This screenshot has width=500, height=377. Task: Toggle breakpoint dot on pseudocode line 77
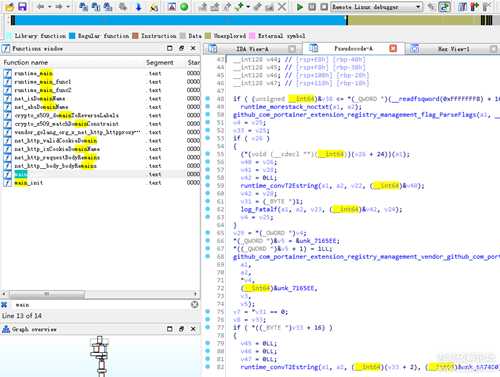[x=208, y=327]
